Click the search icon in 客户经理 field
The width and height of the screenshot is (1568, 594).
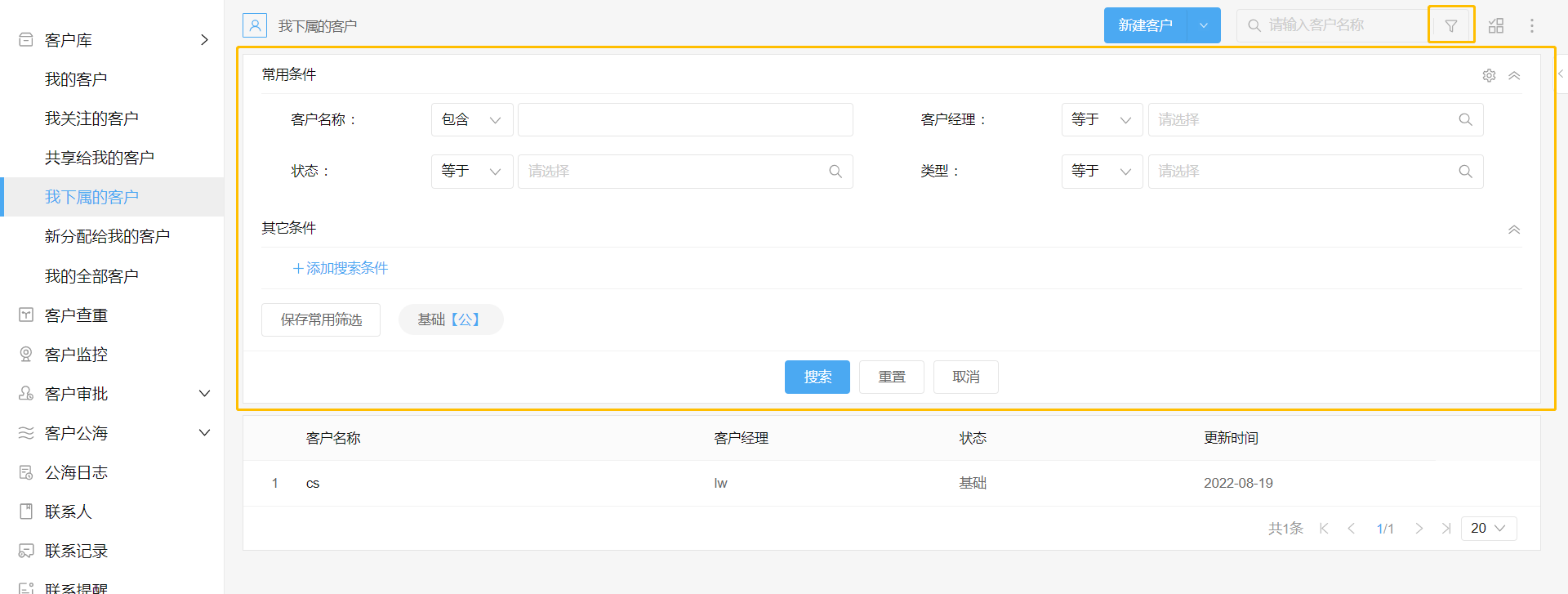click(1465, 119)
